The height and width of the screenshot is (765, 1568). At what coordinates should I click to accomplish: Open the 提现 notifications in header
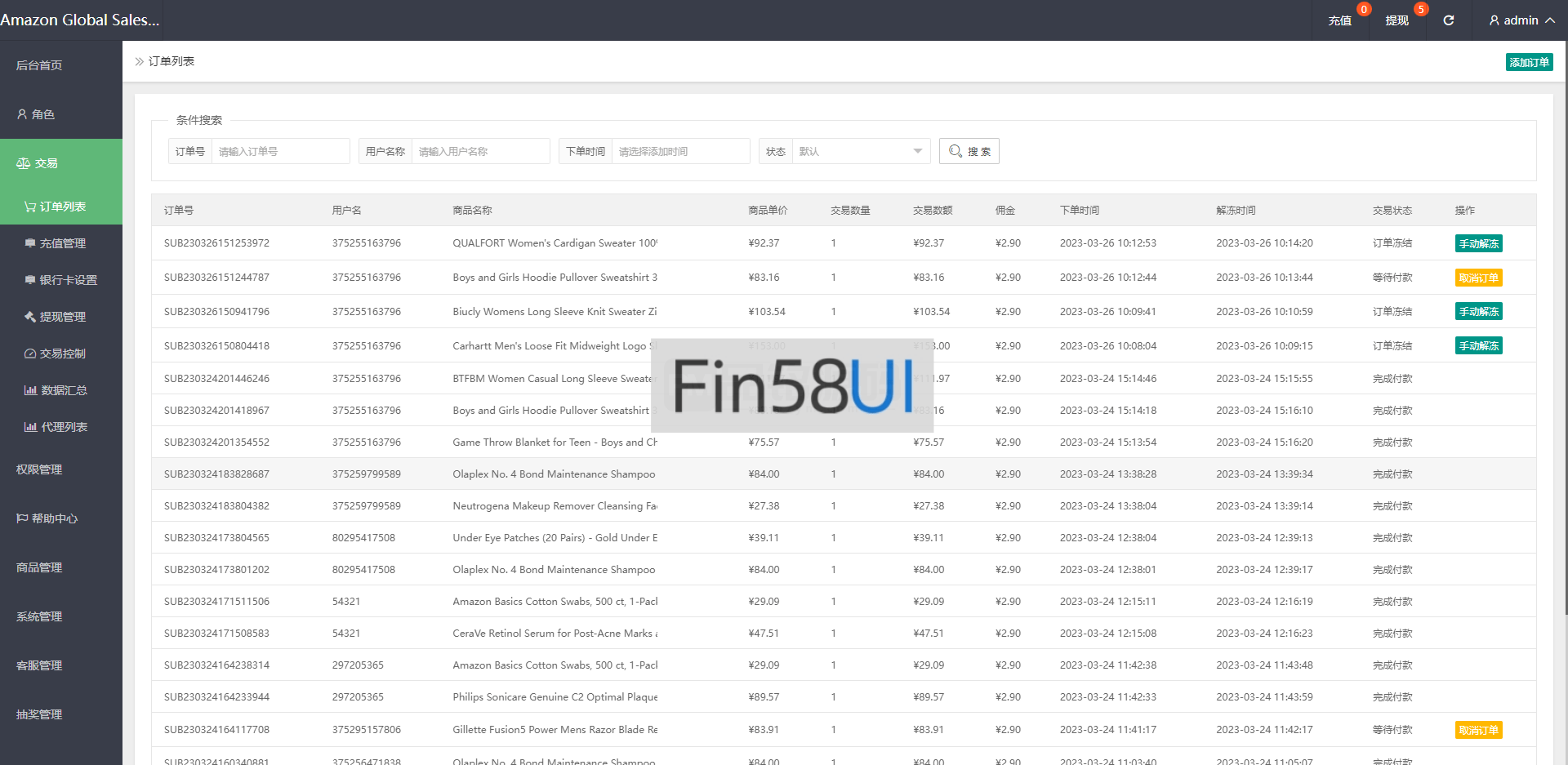[x=1396, y=20]
